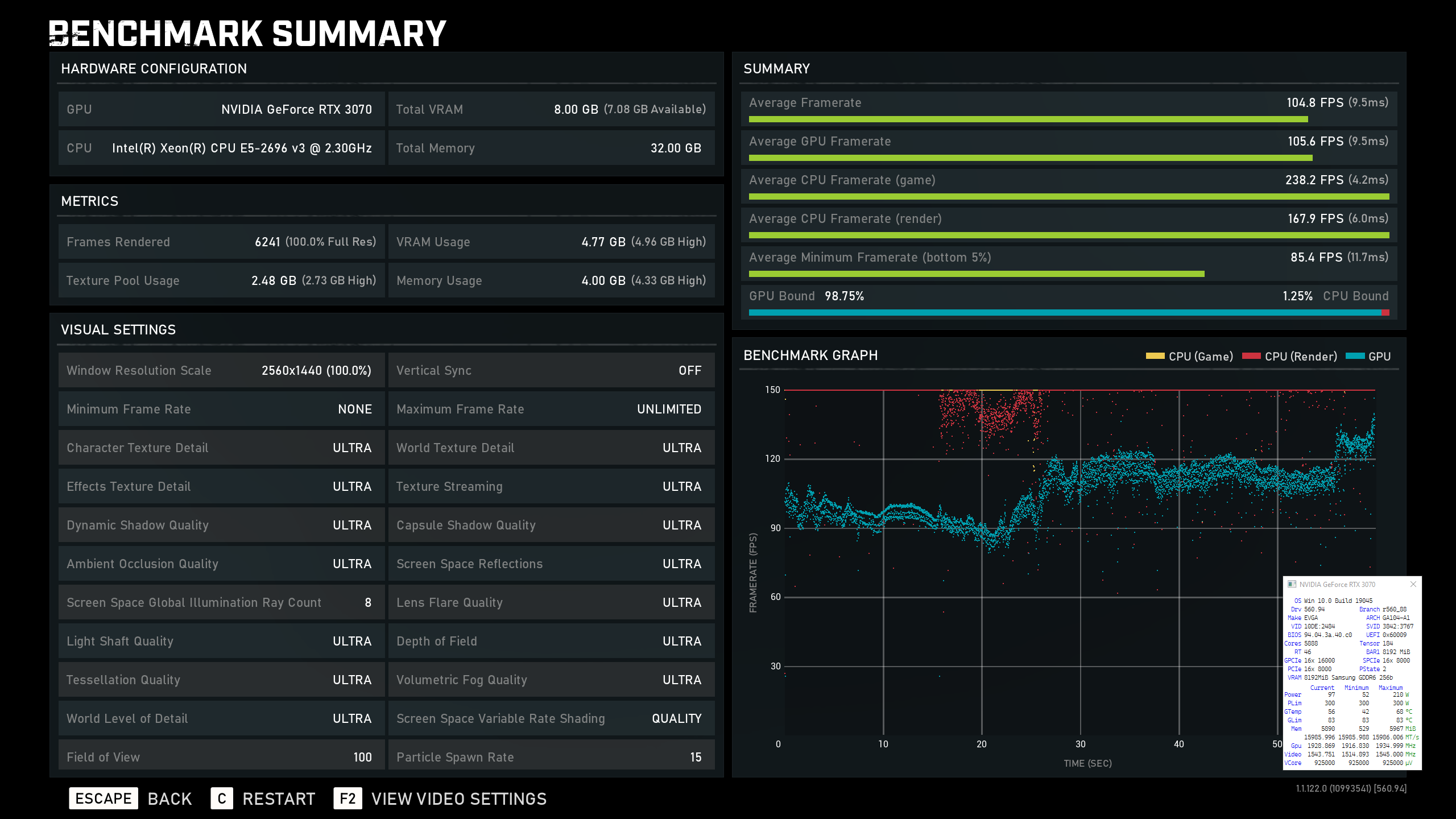
Task: Click the VISUAL SETTINGS section heading
Action: click(x=118, y=330)
